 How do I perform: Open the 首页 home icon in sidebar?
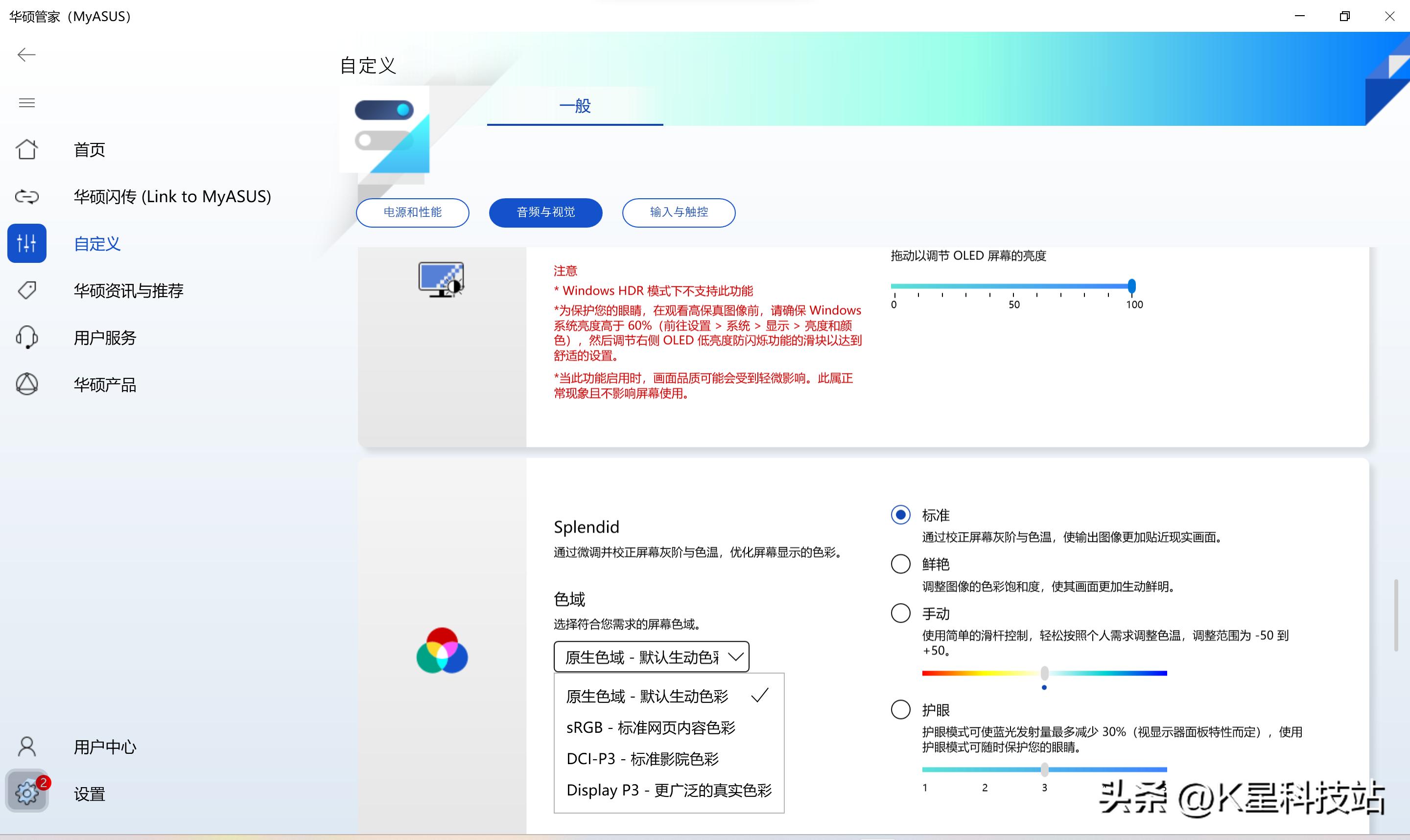coord(26,149)
